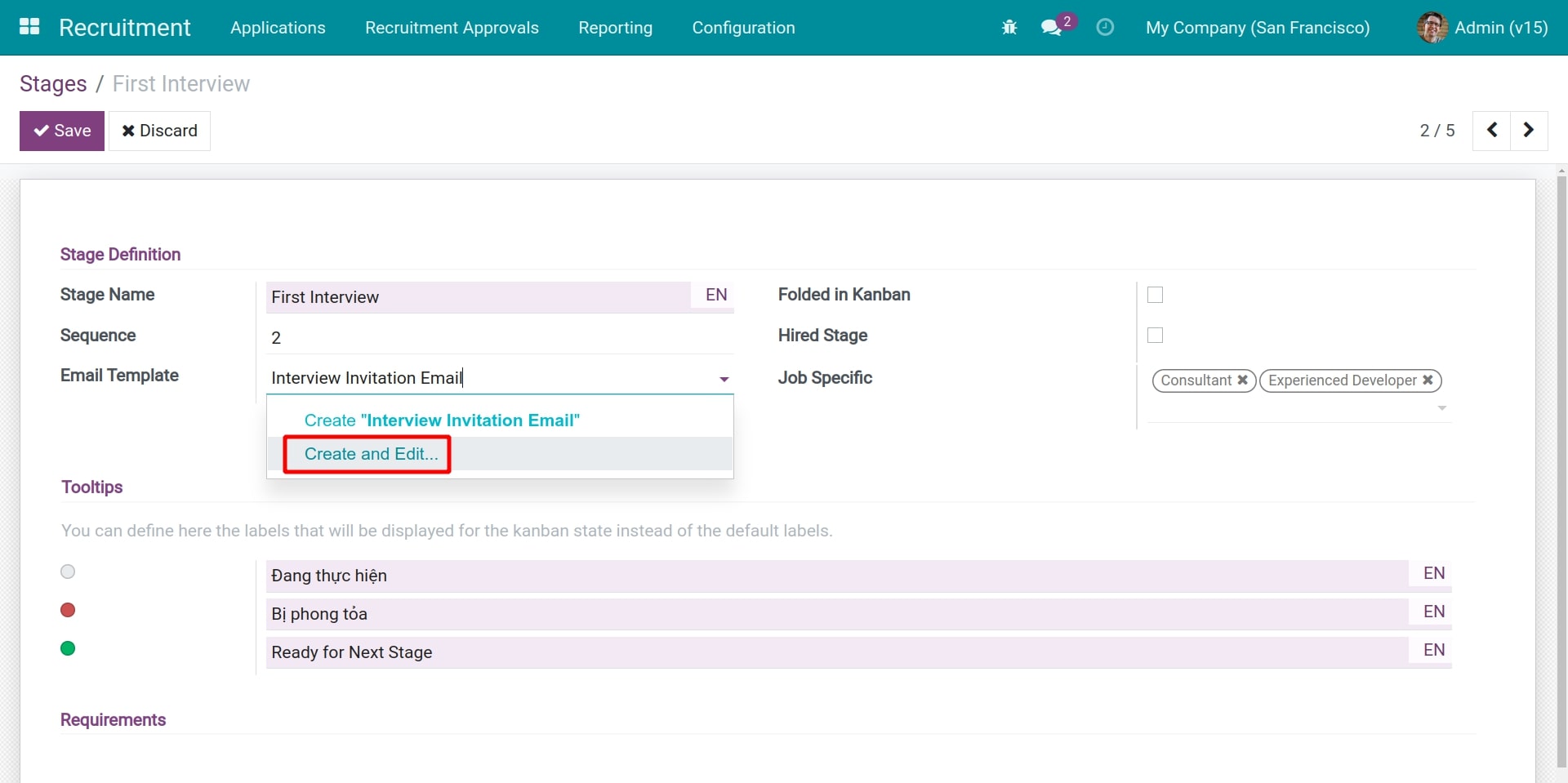Expand the Job Specific field dropdown
This screenshot has width=1568, height=783.
(1441, 408)
